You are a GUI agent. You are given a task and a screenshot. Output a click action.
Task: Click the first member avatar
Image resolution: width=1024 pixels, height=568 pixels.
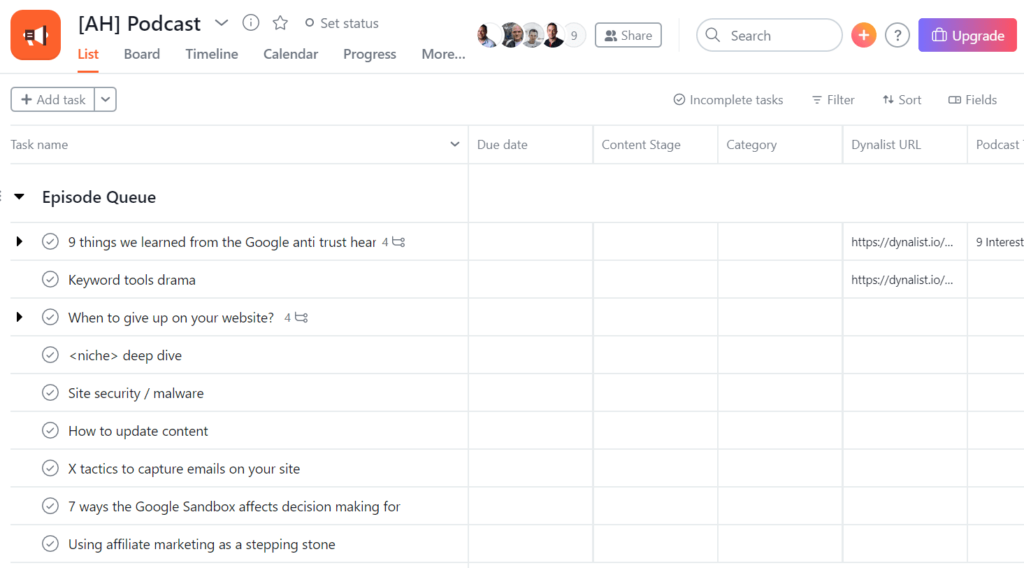point(487,35)
